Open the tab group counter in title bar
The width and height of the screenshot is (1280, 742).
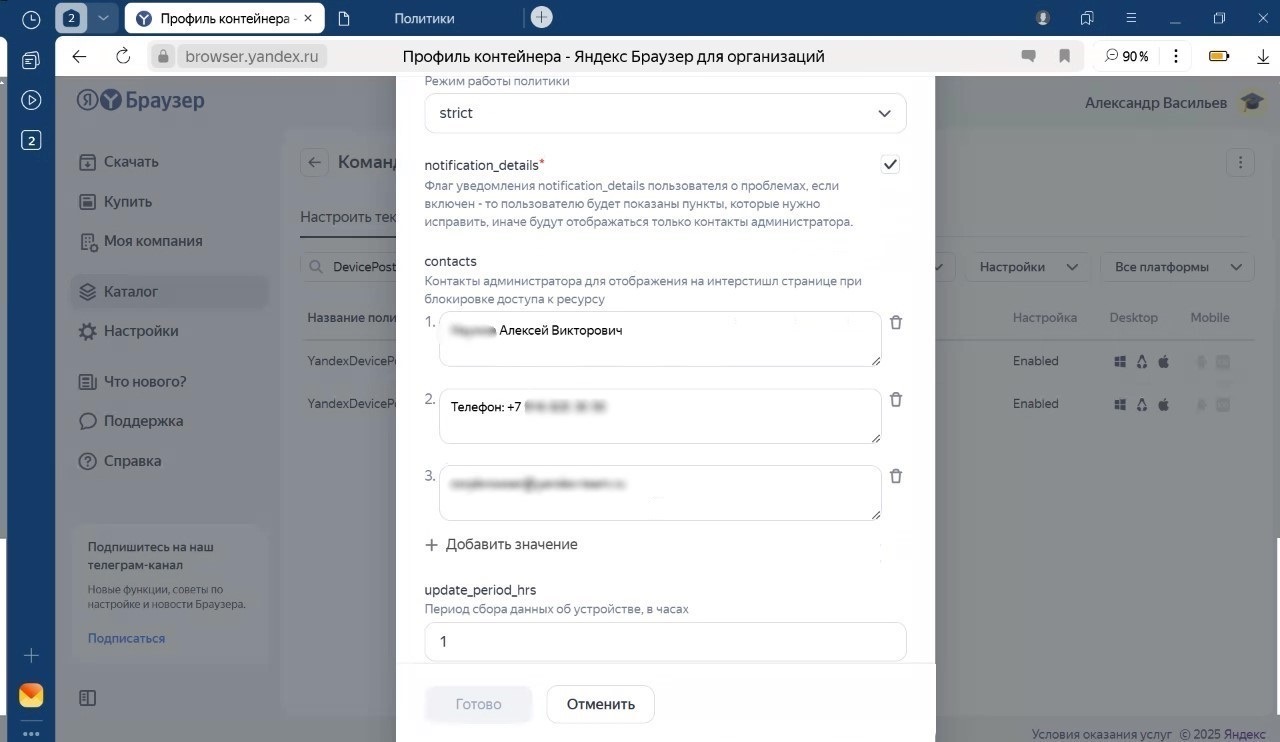tap(71, 18)
